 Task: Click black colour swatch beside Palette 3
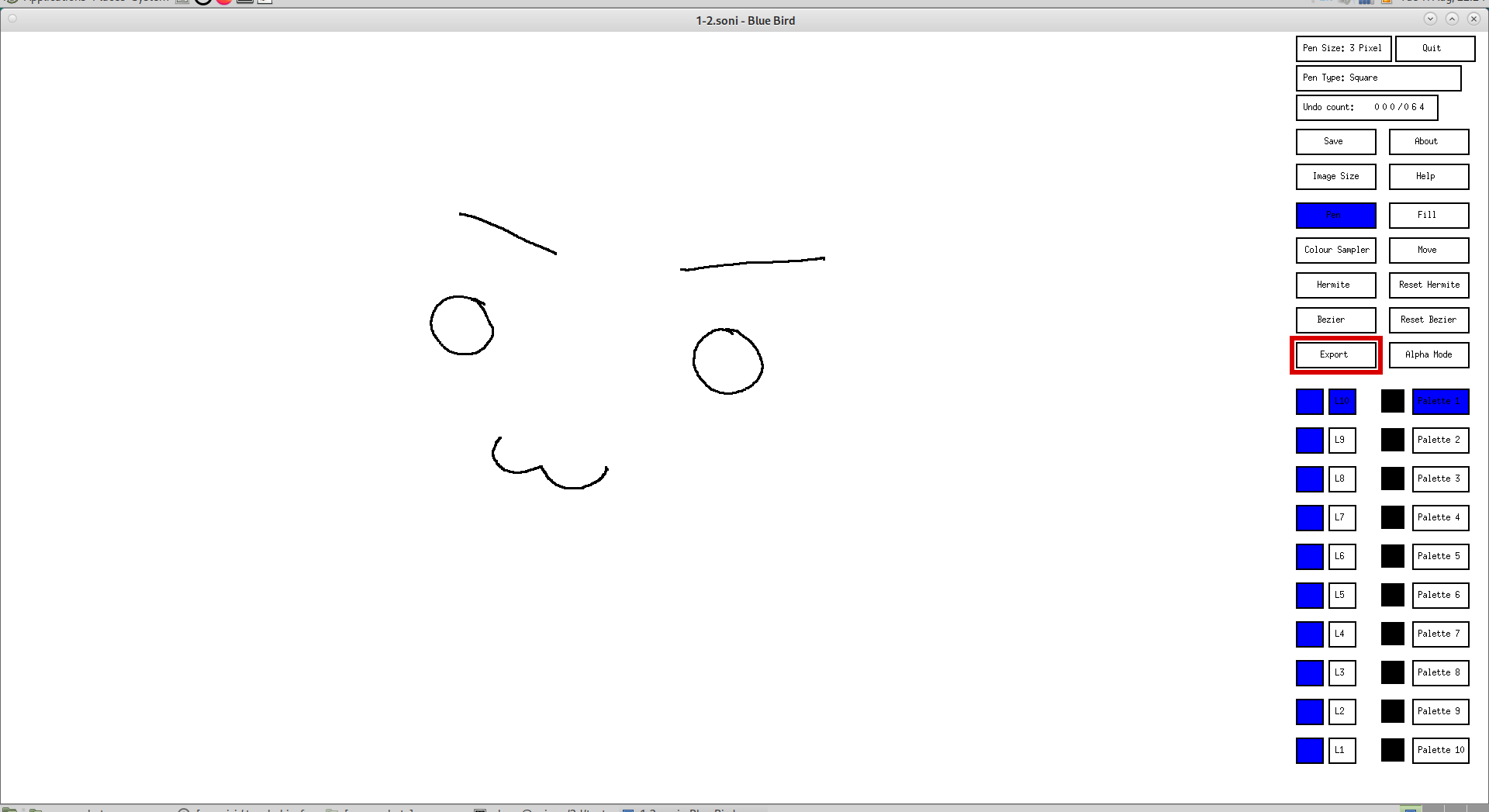point(1393,479)
